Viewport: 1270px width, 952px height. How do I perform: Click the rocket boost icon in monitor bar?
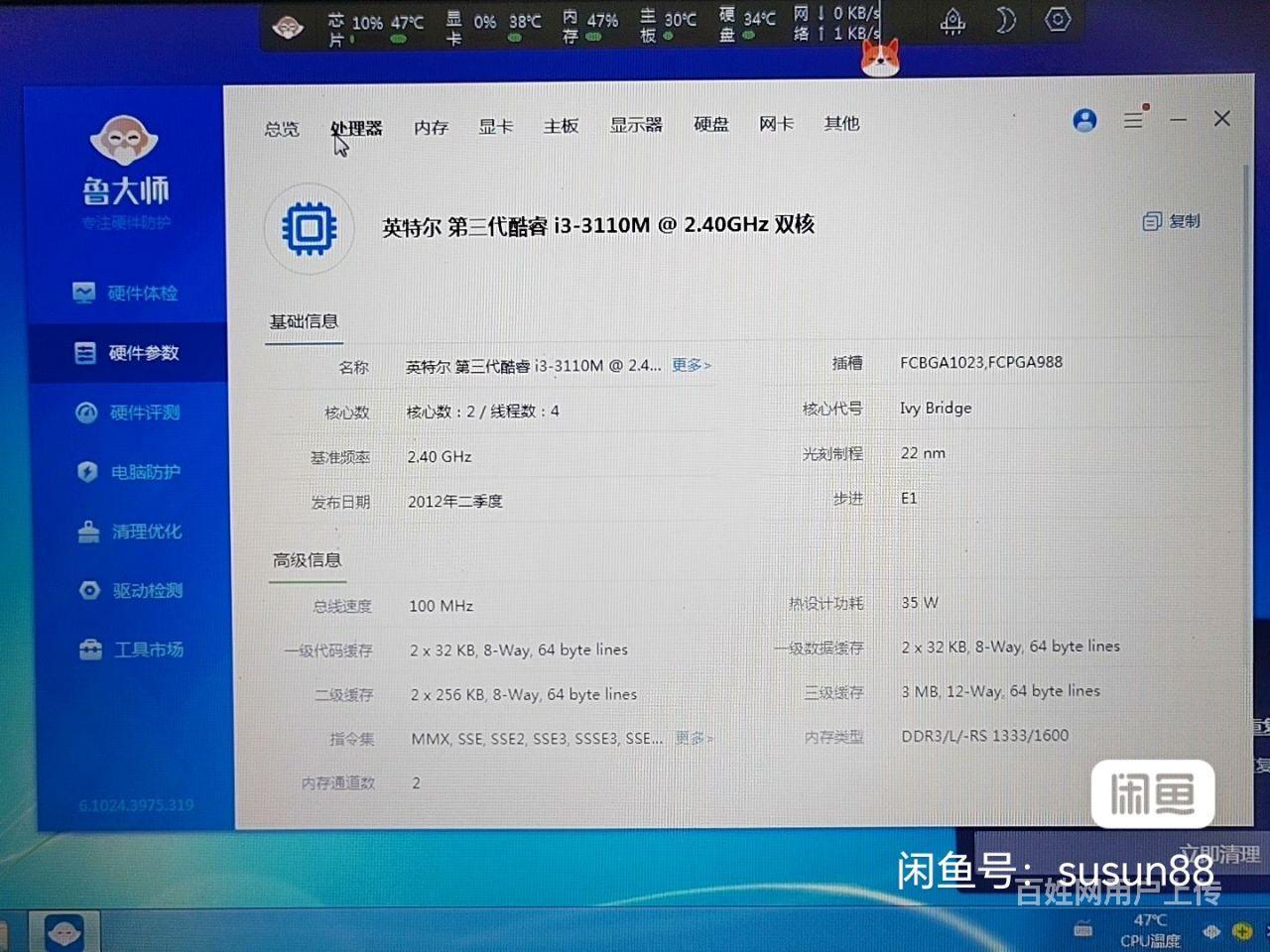click(x=952, y=21)
